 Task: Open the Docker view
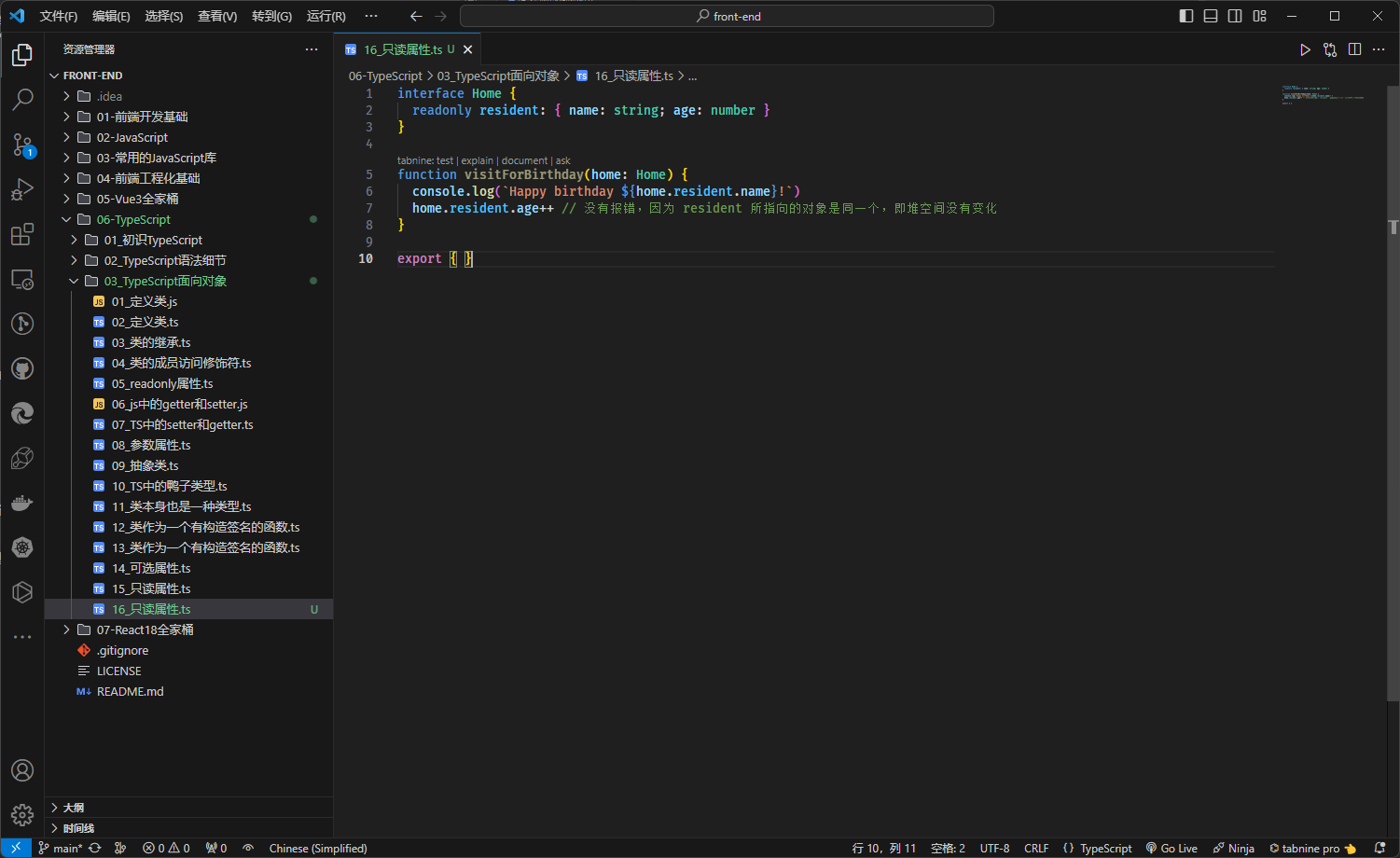[22, 504]
